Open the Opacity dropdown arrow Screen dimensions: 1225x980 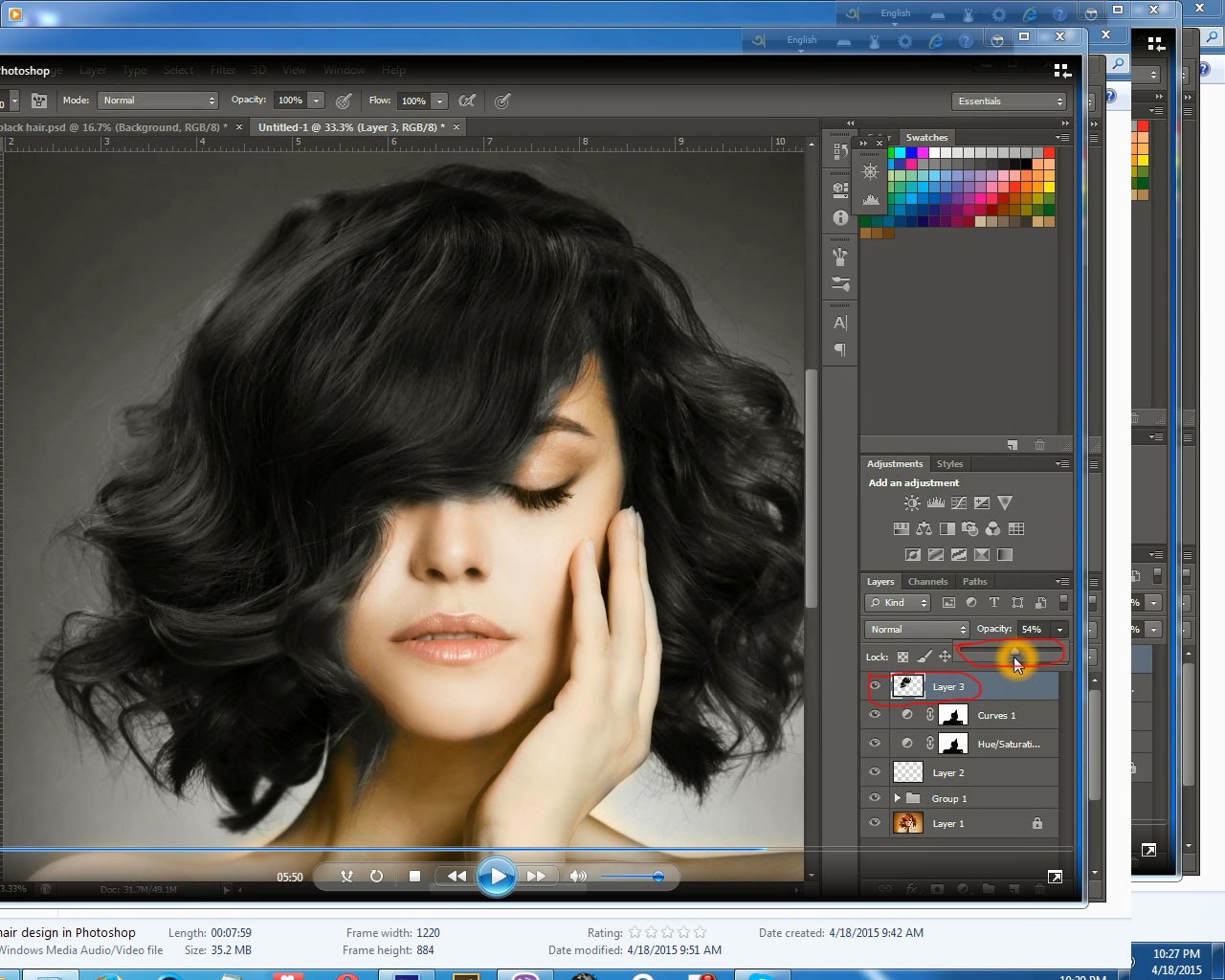point(1060,629)
